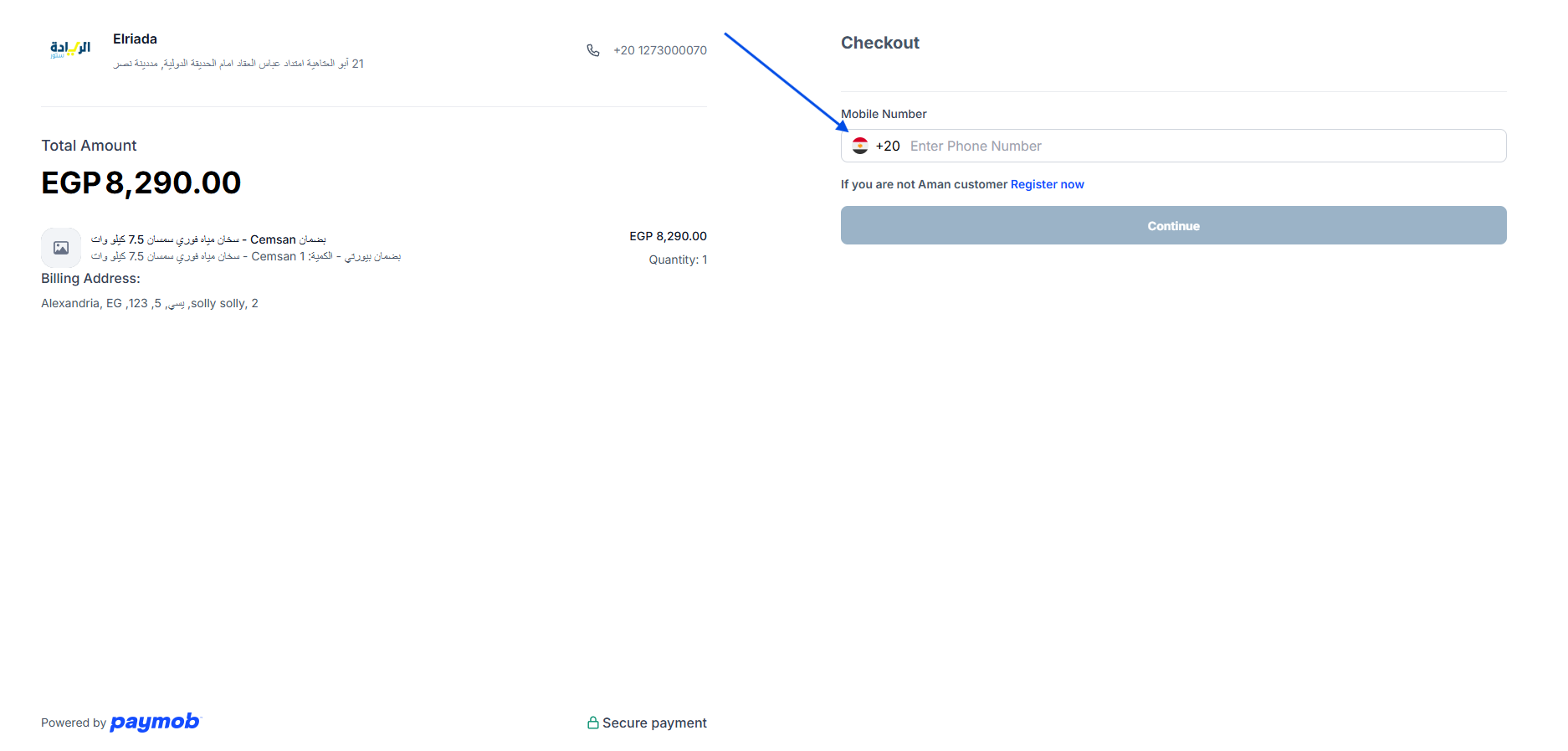Click the Secure payment text
The width and height of the screenshot is (1568, 751).
[x=654, y=723]
